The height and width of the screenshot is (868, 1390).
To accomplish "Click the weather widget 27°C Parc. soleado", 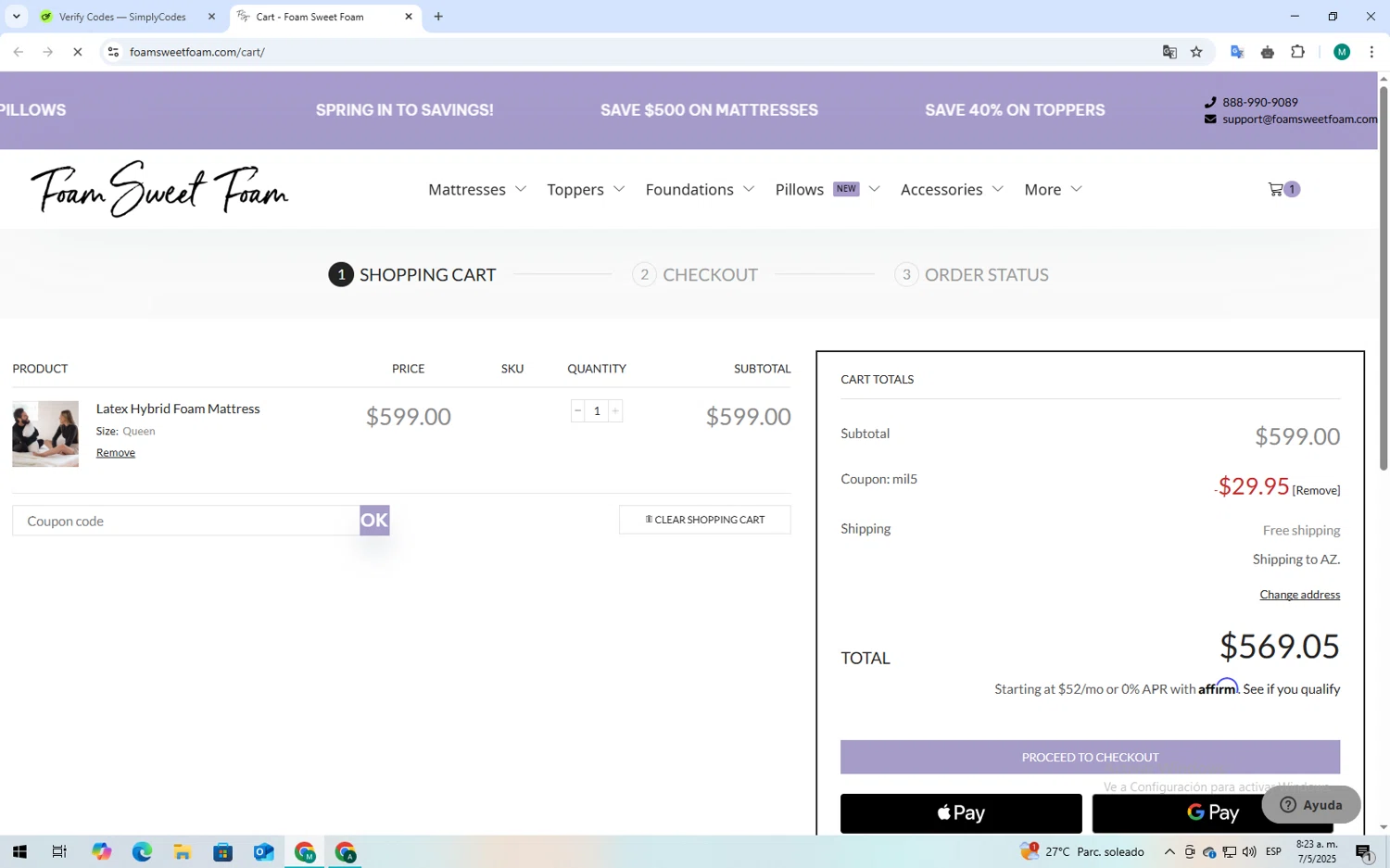I will (x=1082, y=851).
